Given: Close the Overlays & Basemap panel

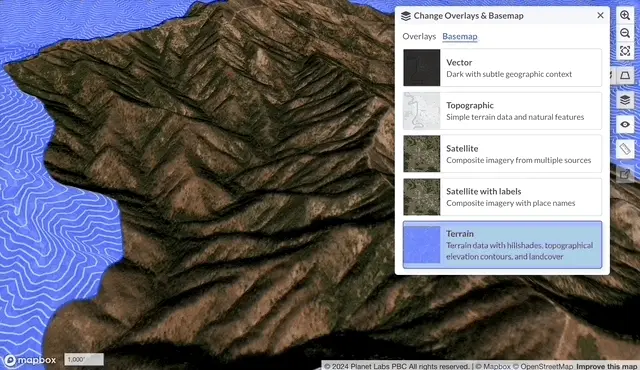Looking at the screenshot, I should click(600, 16).
